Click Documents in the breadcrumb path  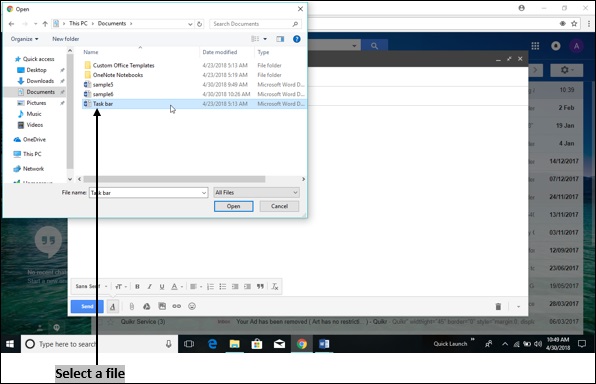pos(112,24)
